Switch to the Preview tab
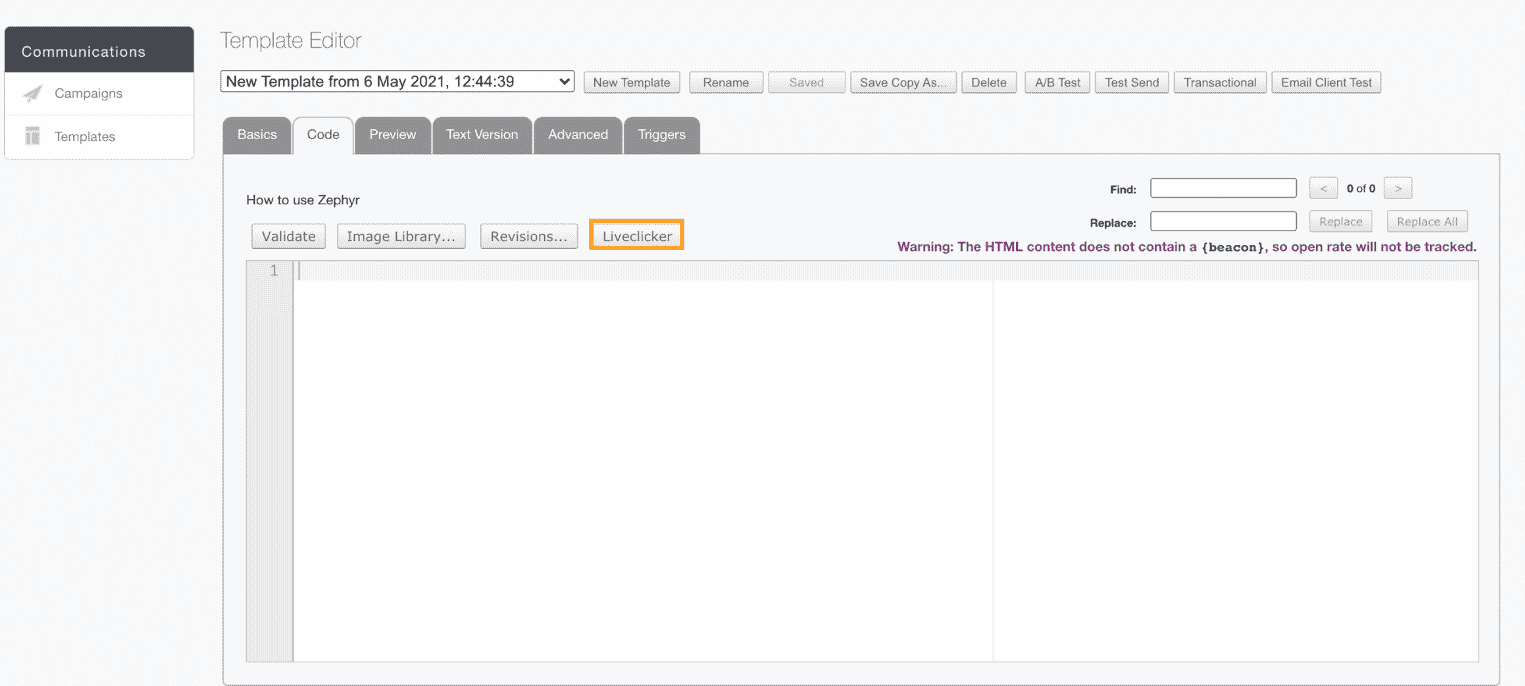The image size is (1525, 686). (x=392, y=134)
